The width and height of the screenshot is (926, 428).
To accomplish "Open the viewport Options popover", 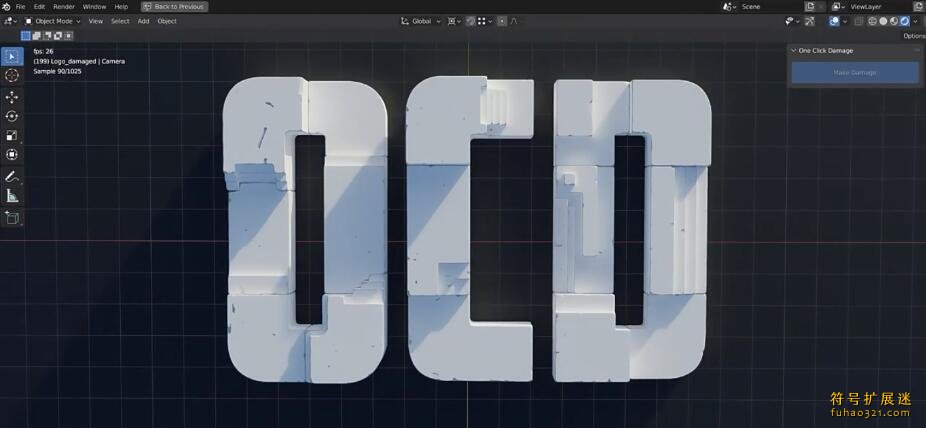I will (913, 36).
